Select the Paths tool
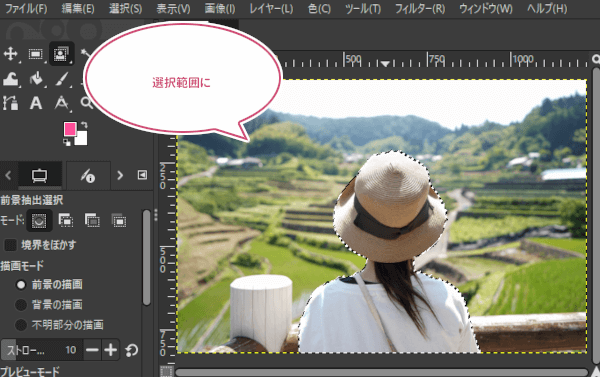Screen dimensions: 600x377 [10, 103]
